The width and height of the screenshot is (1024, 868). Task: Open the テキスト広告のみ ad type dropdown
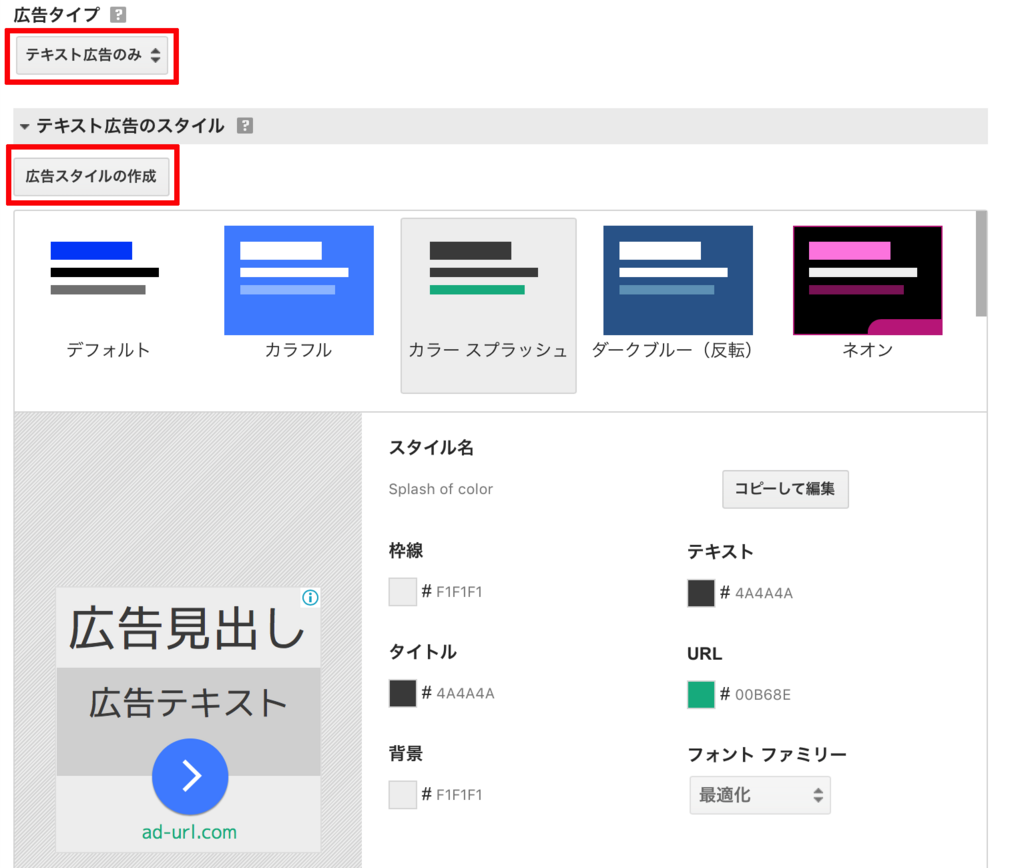point(92,55)
